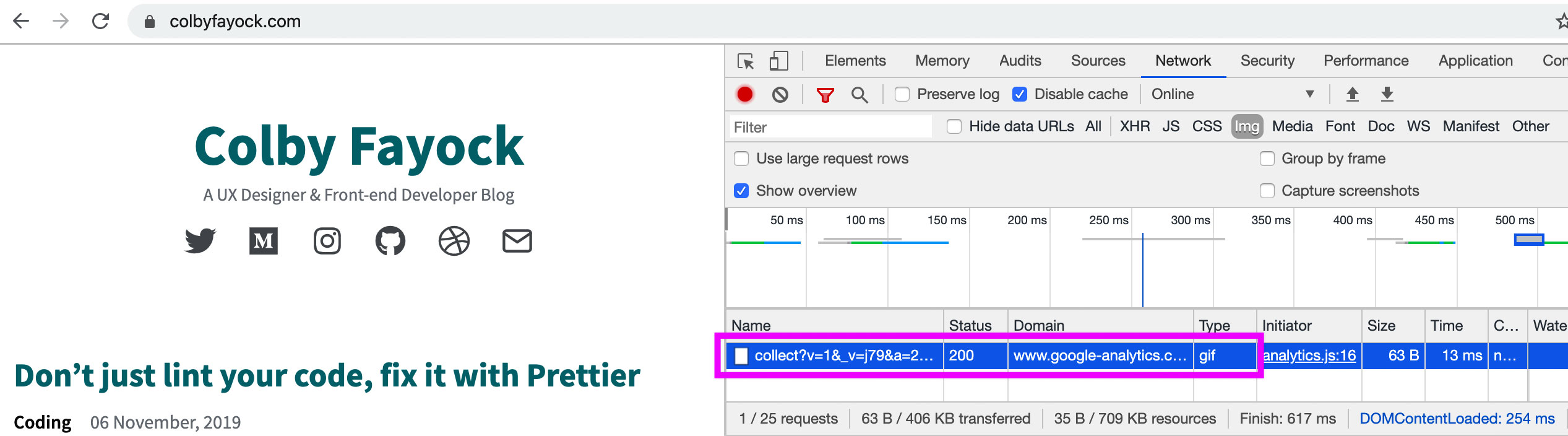
Task: Switch to the Elements tab
Action: (855, 61)
